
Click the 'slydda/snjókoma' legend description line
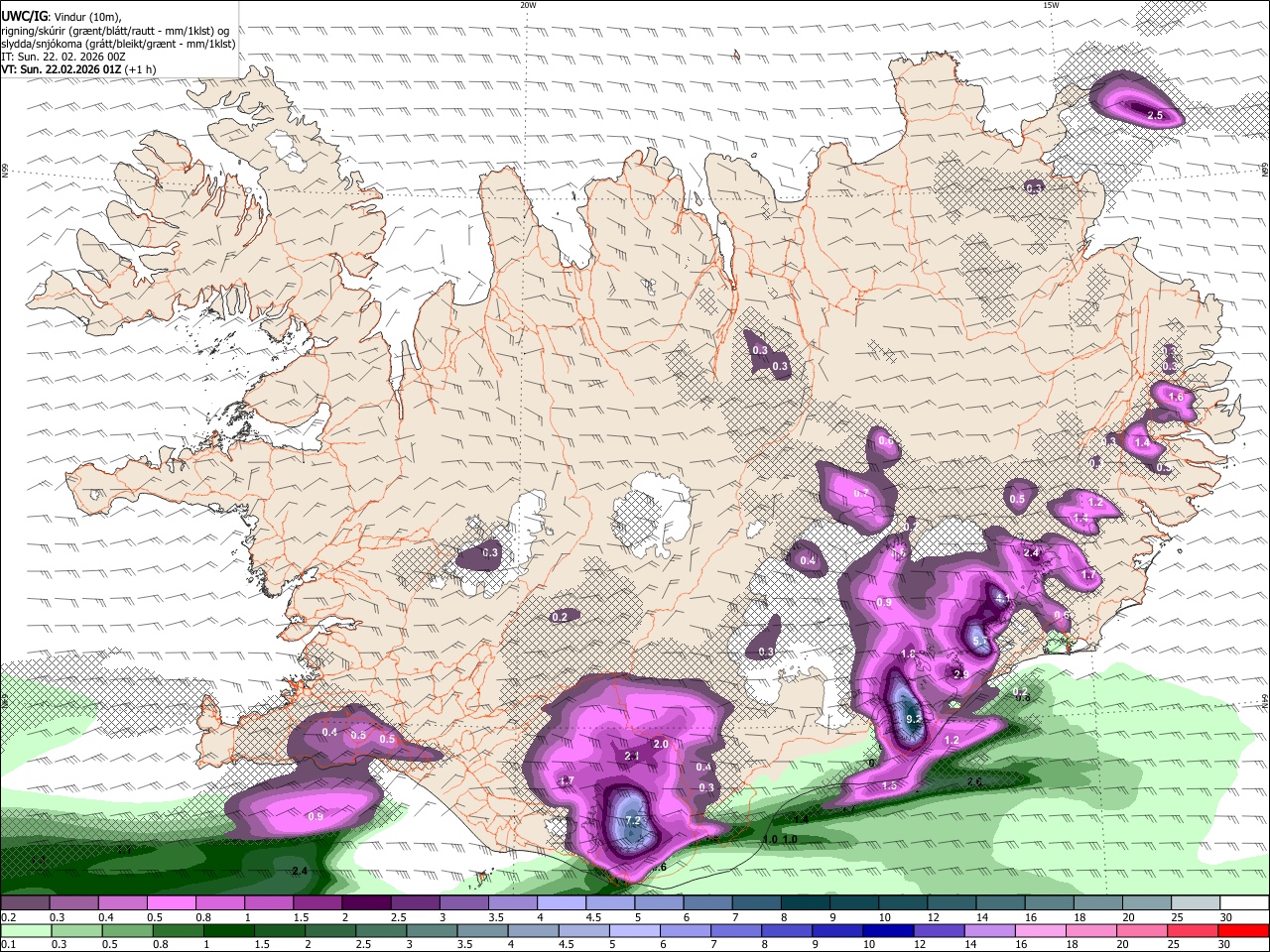coord(118,44)
